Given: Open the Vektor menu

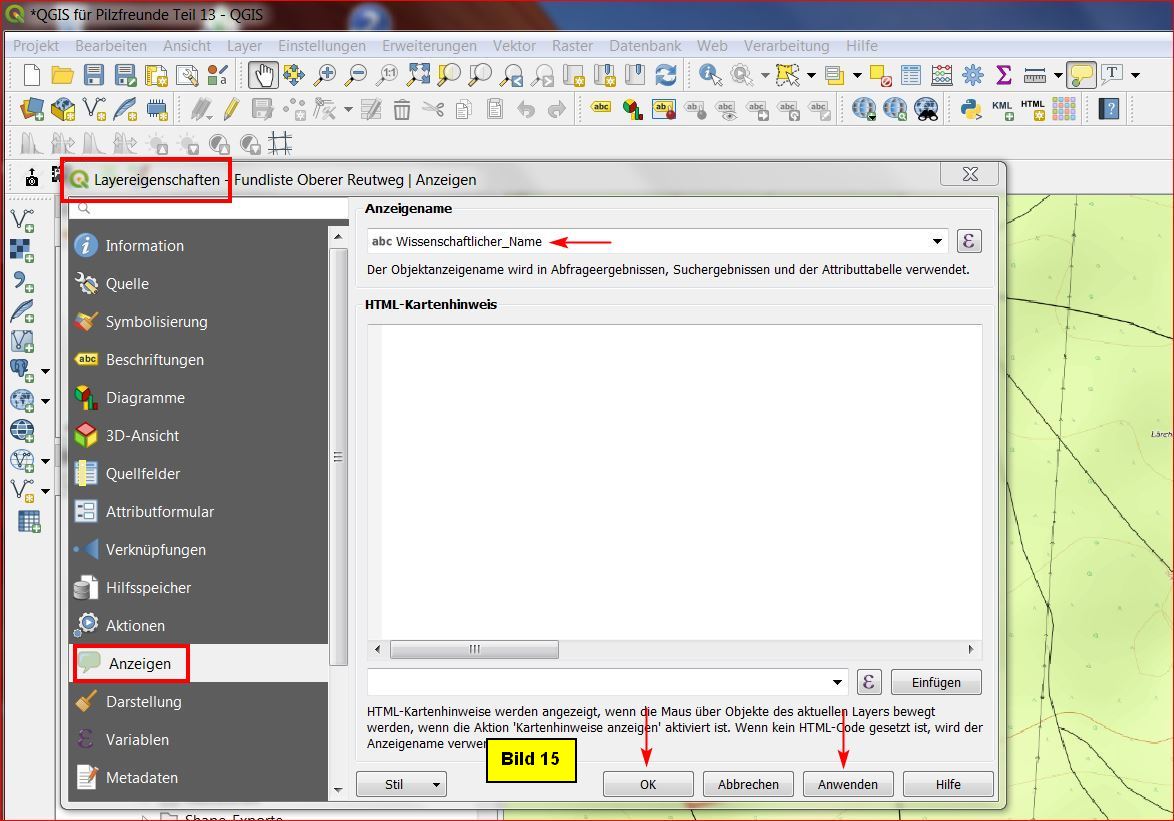Looking at the screenshot, I should point(514,46).
